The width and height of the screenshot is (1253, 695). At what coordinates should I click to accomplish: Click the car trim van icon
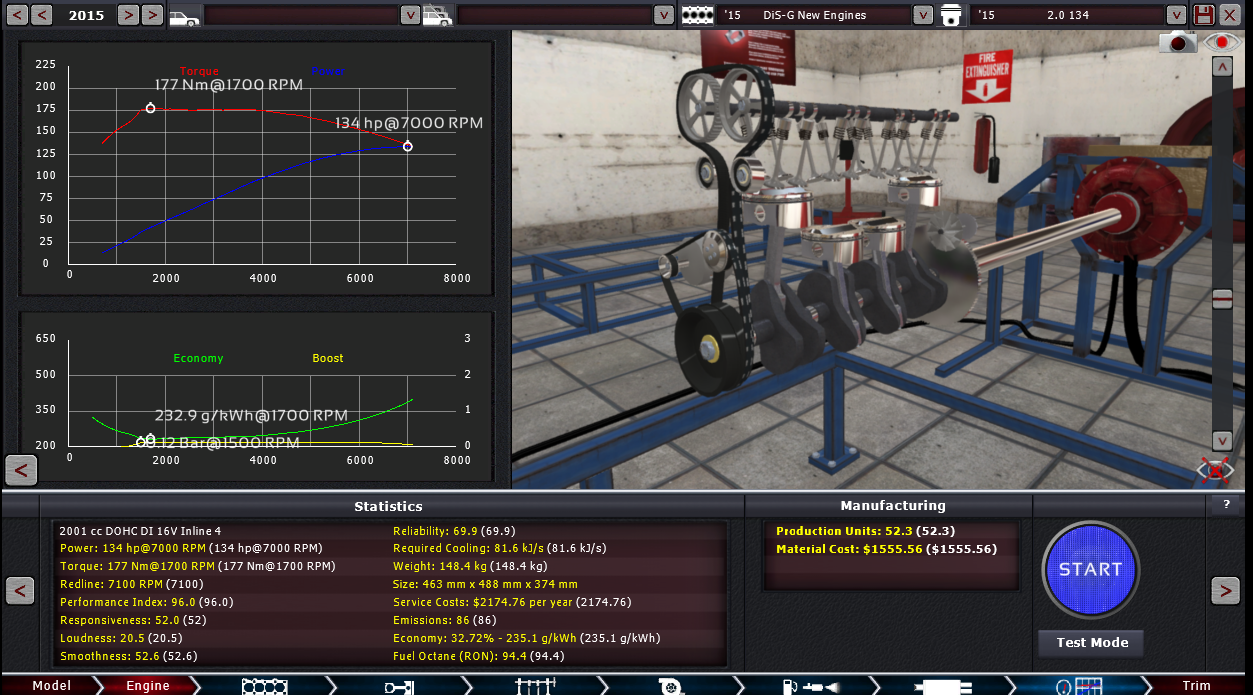[436, 16]
